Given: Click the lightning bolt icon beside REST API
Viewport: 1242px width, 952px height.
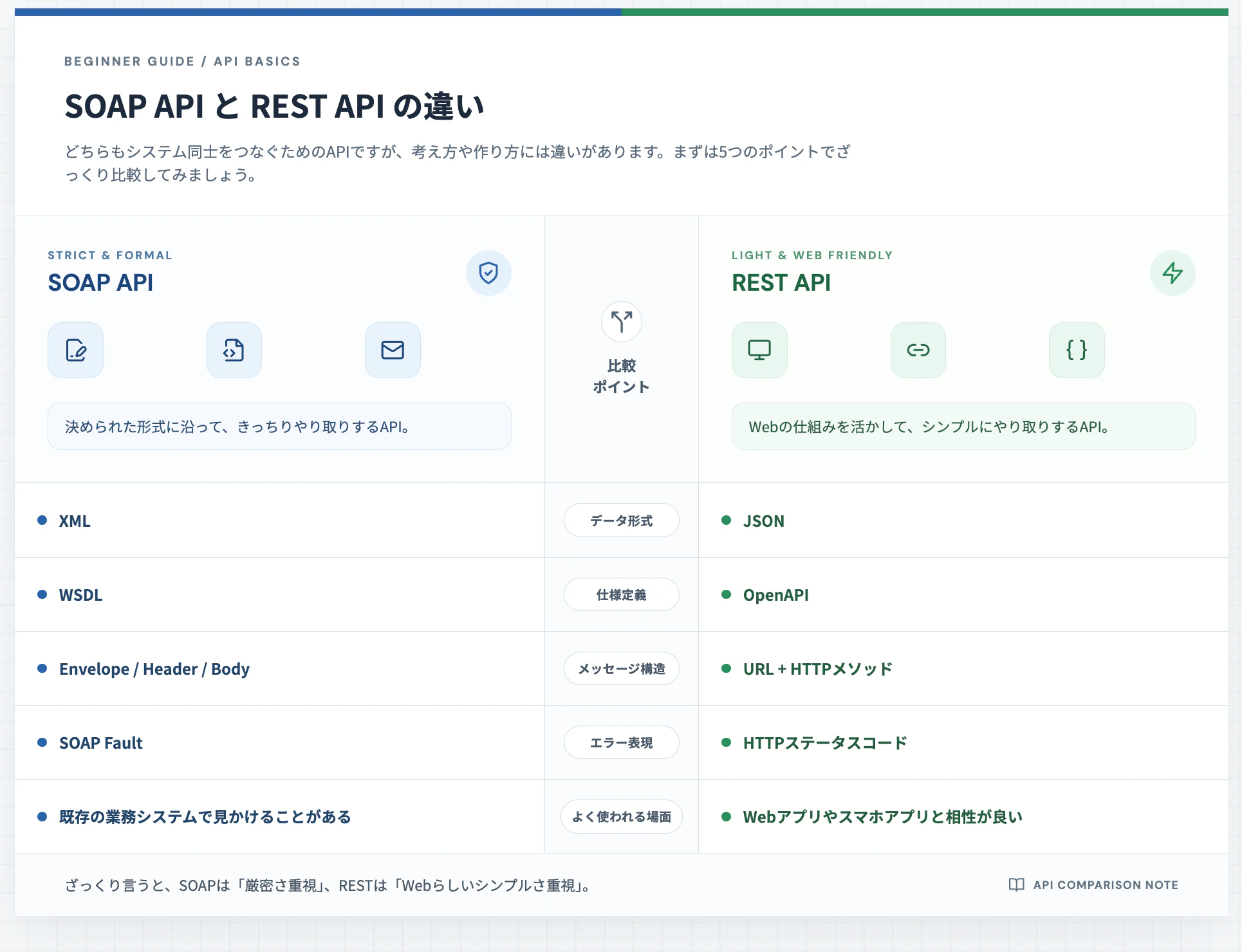Looking at the screenshot, I should click(x=1172, y=273).
